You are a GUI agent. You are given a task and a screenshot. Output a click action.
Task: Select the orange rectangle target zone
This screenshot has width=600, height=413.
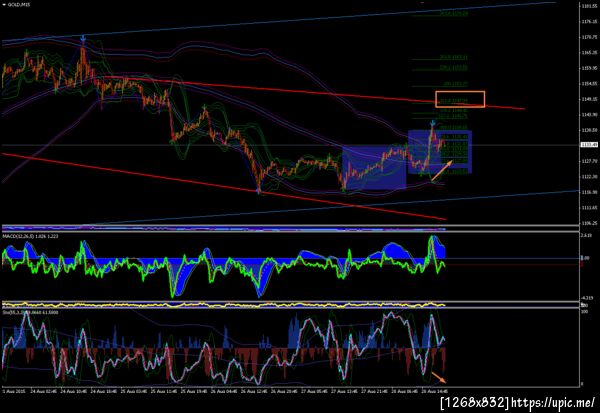tap(460, 99)
